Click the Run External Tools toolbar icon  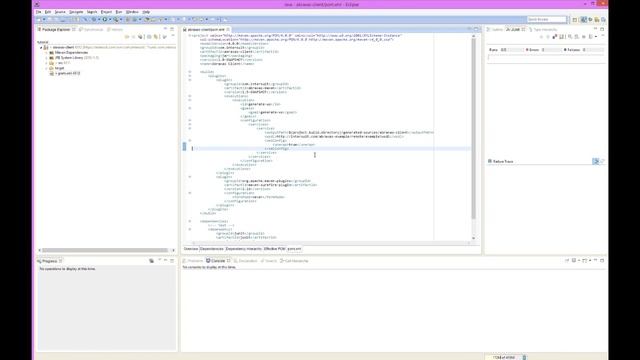(x=116, y=19)
